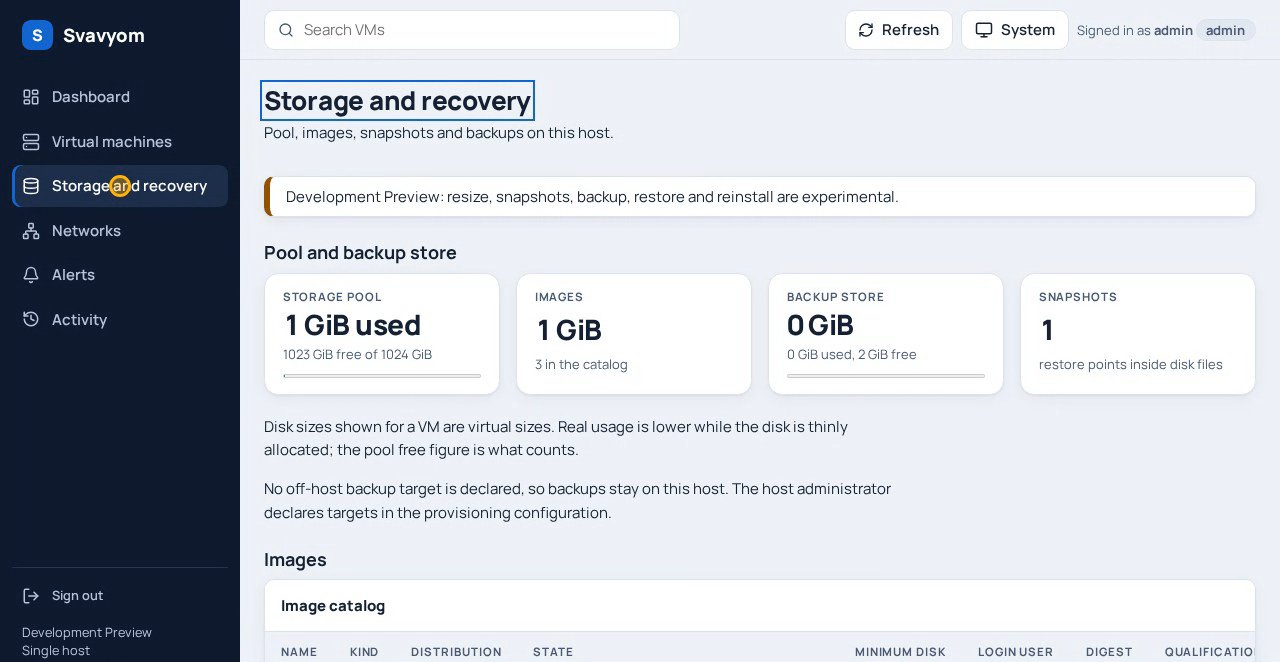
Task: Click the Alerts bell icon
Action: 31,275
